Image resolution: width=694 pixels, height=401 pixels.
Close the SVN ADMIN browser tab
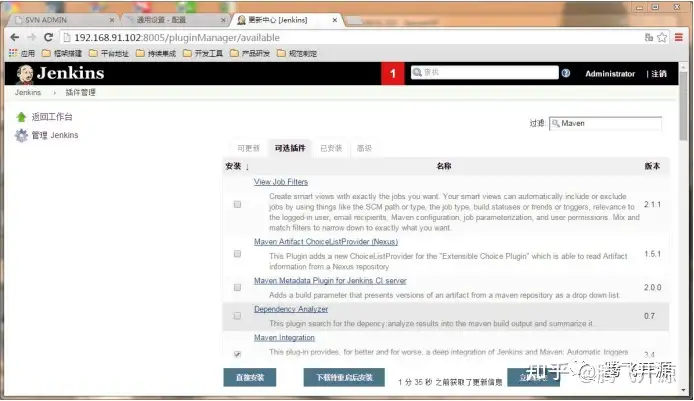click(112, 20)
